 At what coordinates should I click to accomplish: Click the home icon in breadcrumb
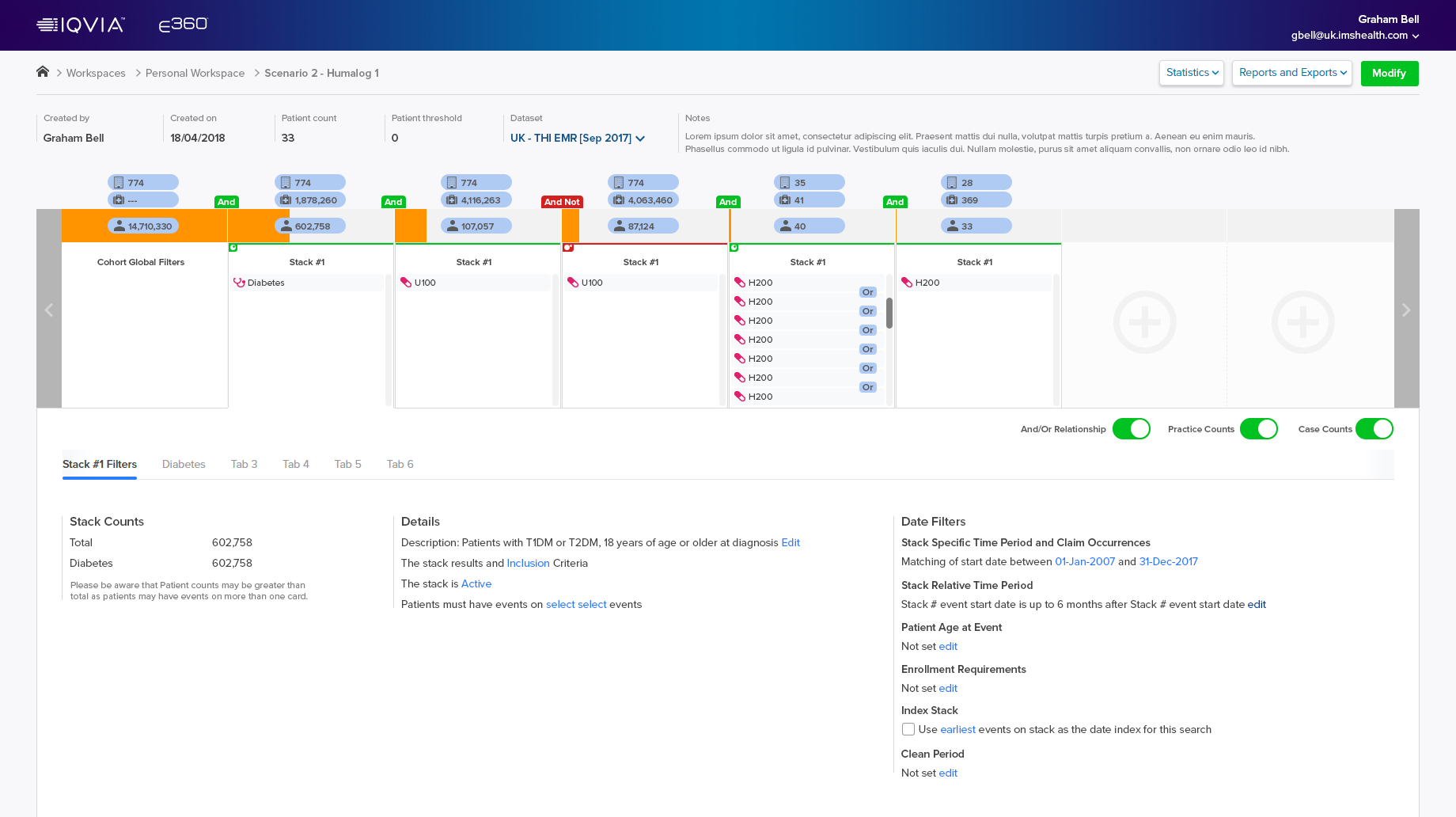tap(43, 72)
